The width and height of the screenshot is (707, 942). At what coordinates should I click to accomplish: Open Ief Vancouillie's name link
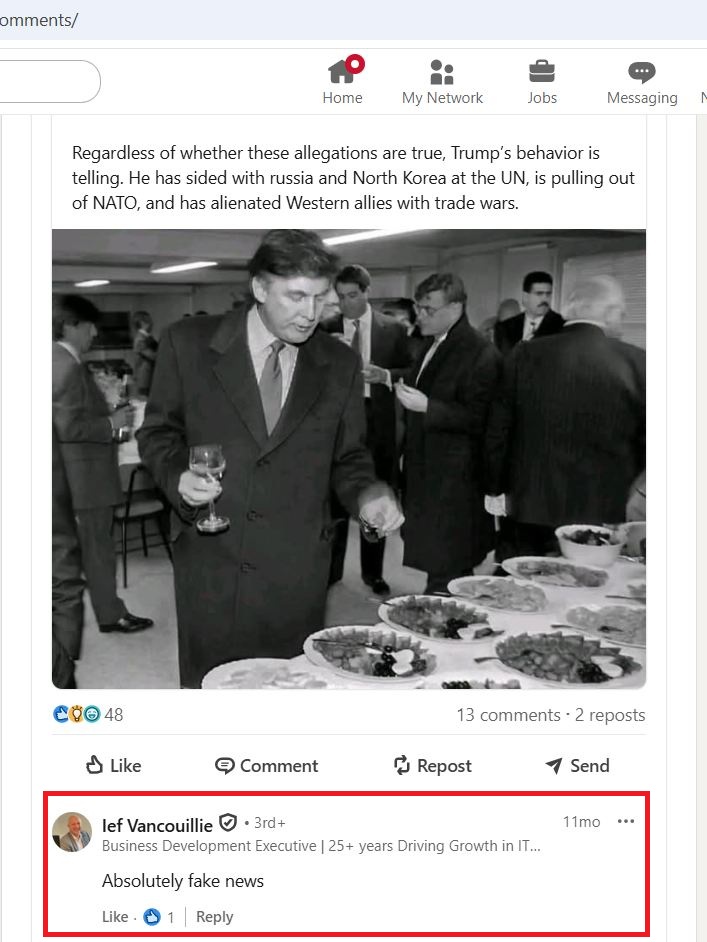(157, 825)
